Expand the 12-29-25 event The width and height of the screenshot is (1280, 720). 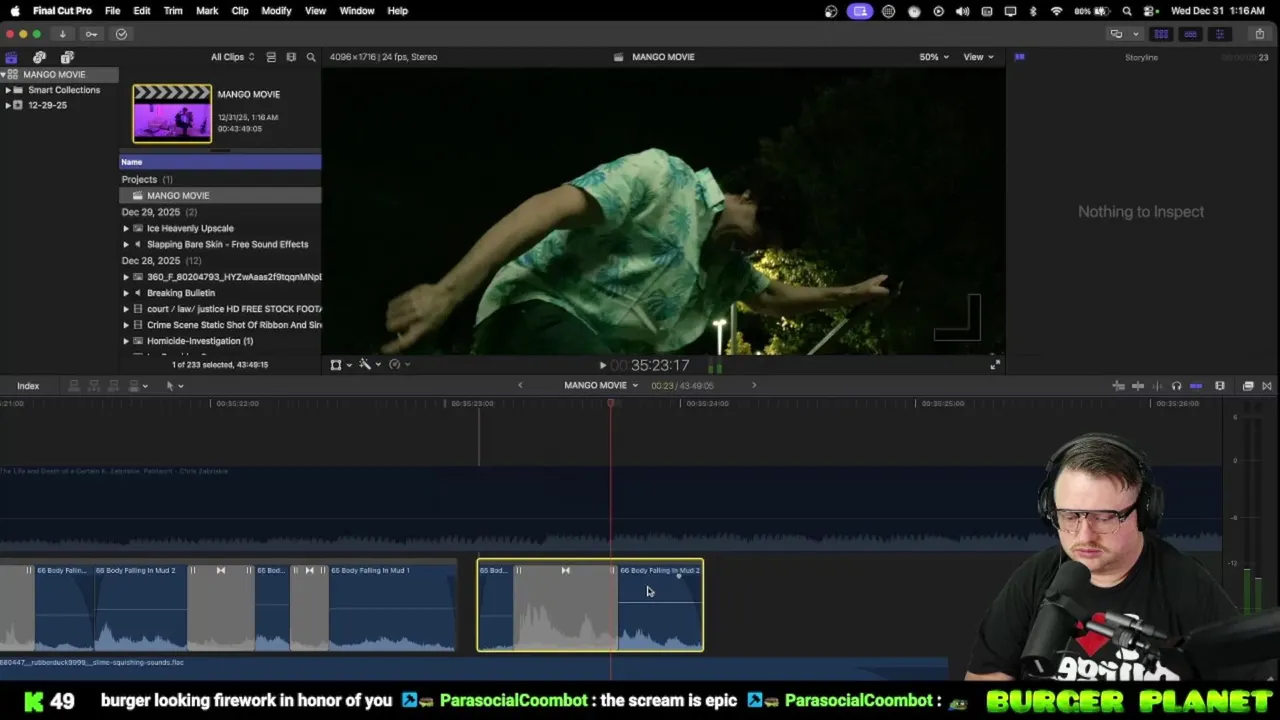[x=8, y=105]
